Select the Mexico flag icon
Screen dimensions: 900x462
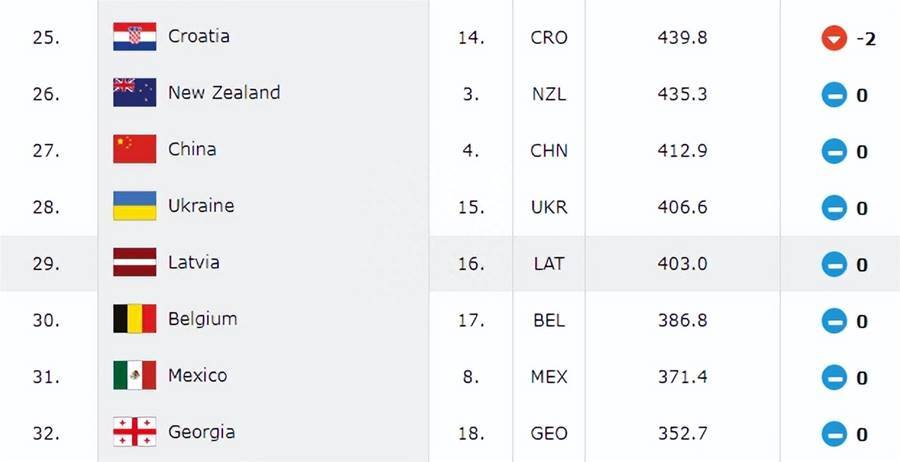tap(134, 375)
